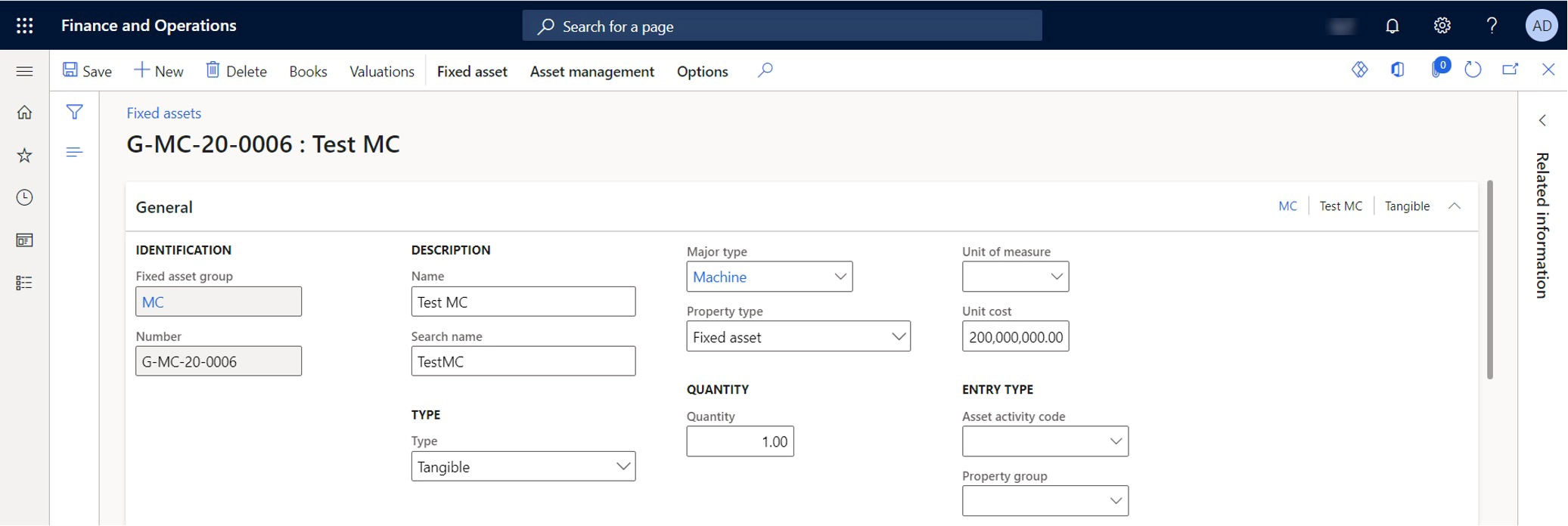1568x526 pixels.
Task: Go to the Home dashboard
Action: click(24, 113)
